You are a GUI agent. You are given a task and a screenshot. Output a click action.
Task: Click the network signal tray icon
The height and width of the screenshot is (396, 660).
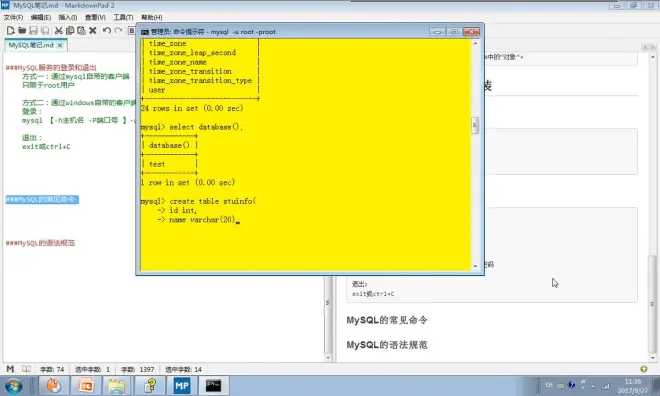click(605, 385)
